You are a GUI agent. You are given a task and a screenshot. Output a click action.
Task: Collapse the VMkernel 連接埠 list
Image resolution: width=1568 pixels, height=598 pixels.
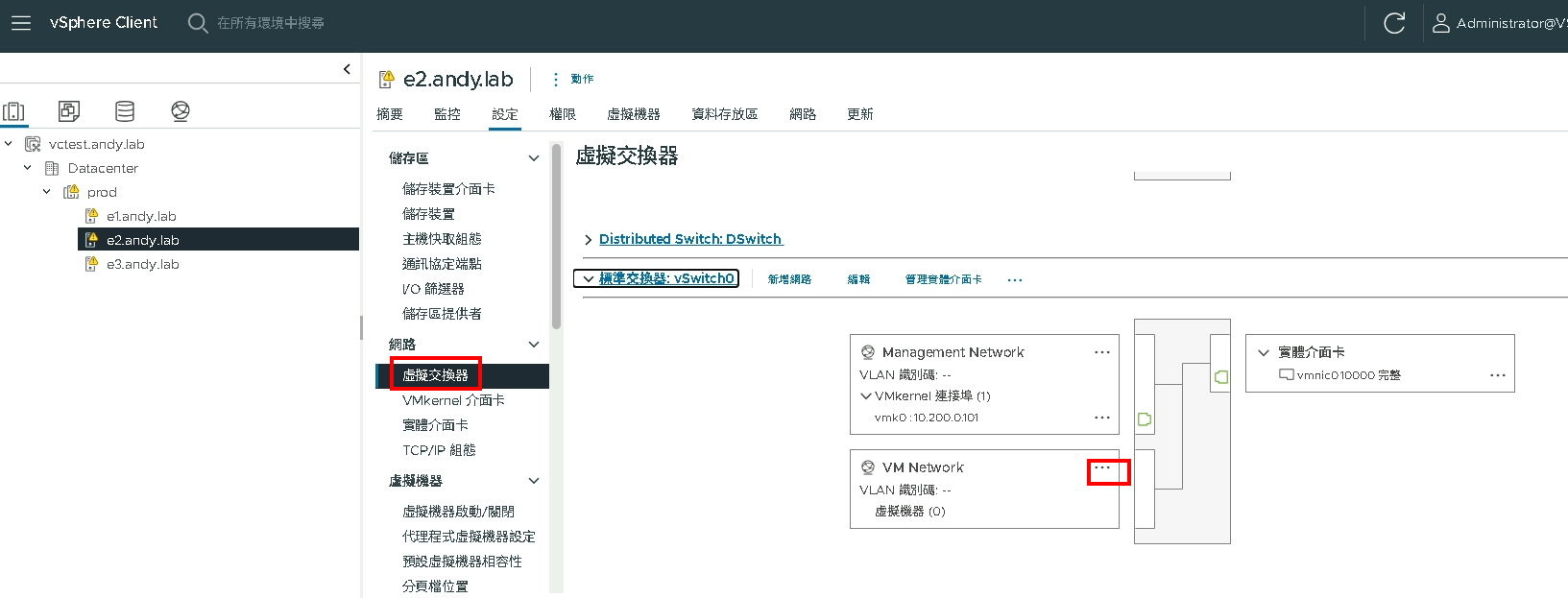tap(866, 395)
